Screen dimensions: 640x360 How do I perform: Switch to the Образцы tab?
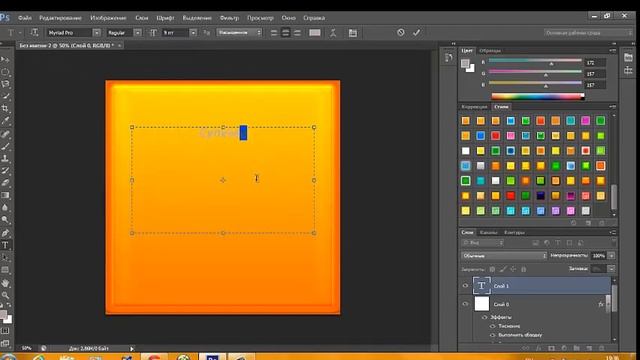pyautogui.click(x=490, y=51)
